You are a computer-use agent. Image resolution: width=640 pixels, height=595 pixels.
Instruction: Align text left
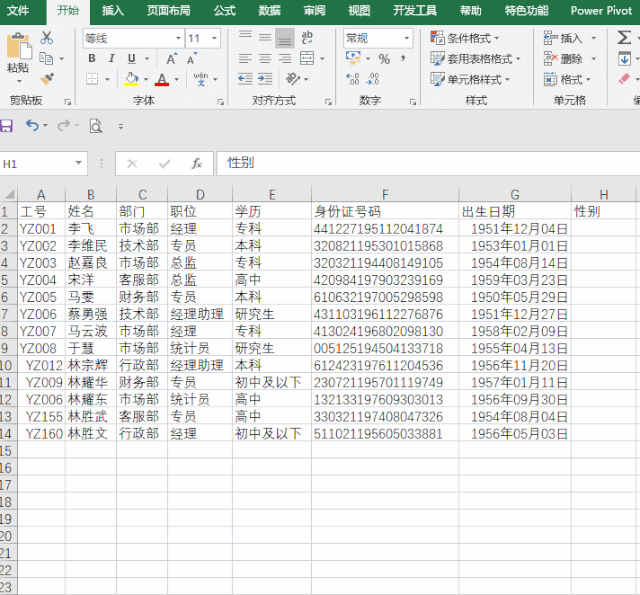coord(245,59)
